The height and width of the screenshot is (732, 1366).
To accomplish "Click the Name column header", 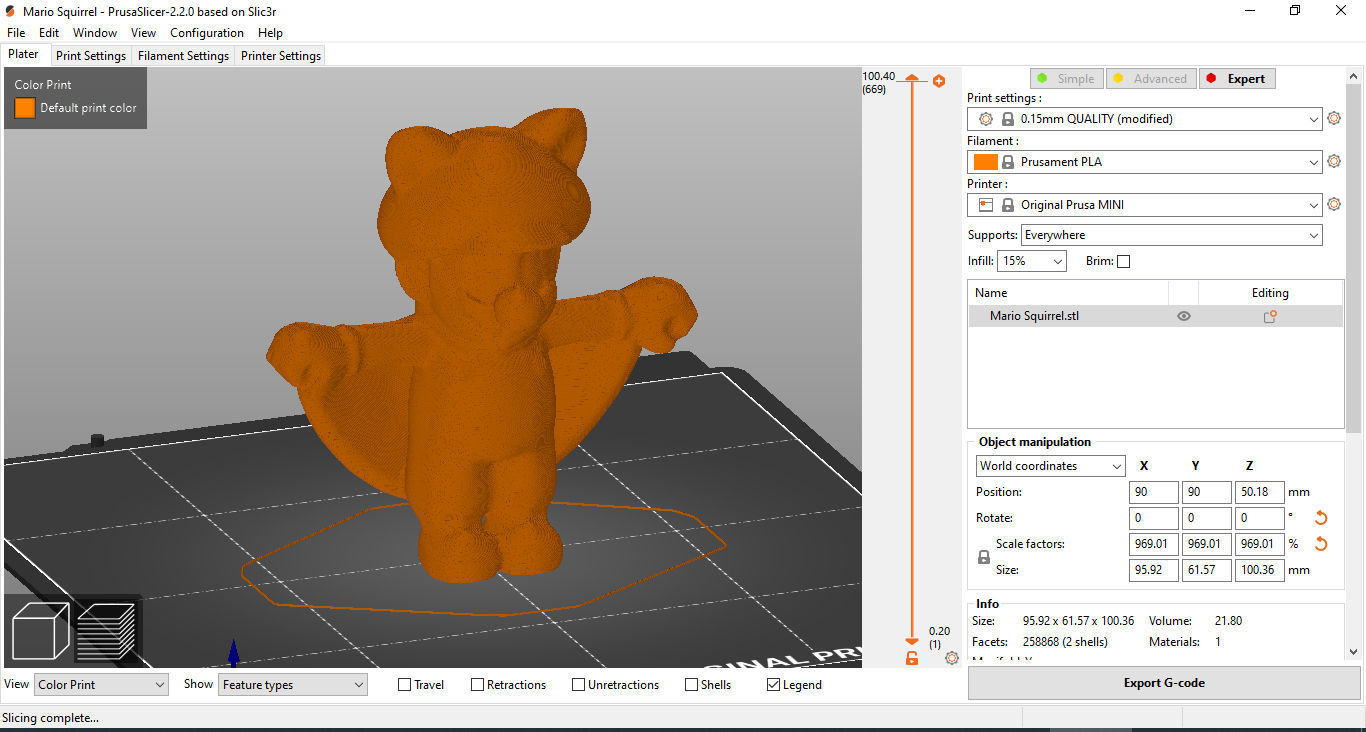I will click(x=1068, y=293).
